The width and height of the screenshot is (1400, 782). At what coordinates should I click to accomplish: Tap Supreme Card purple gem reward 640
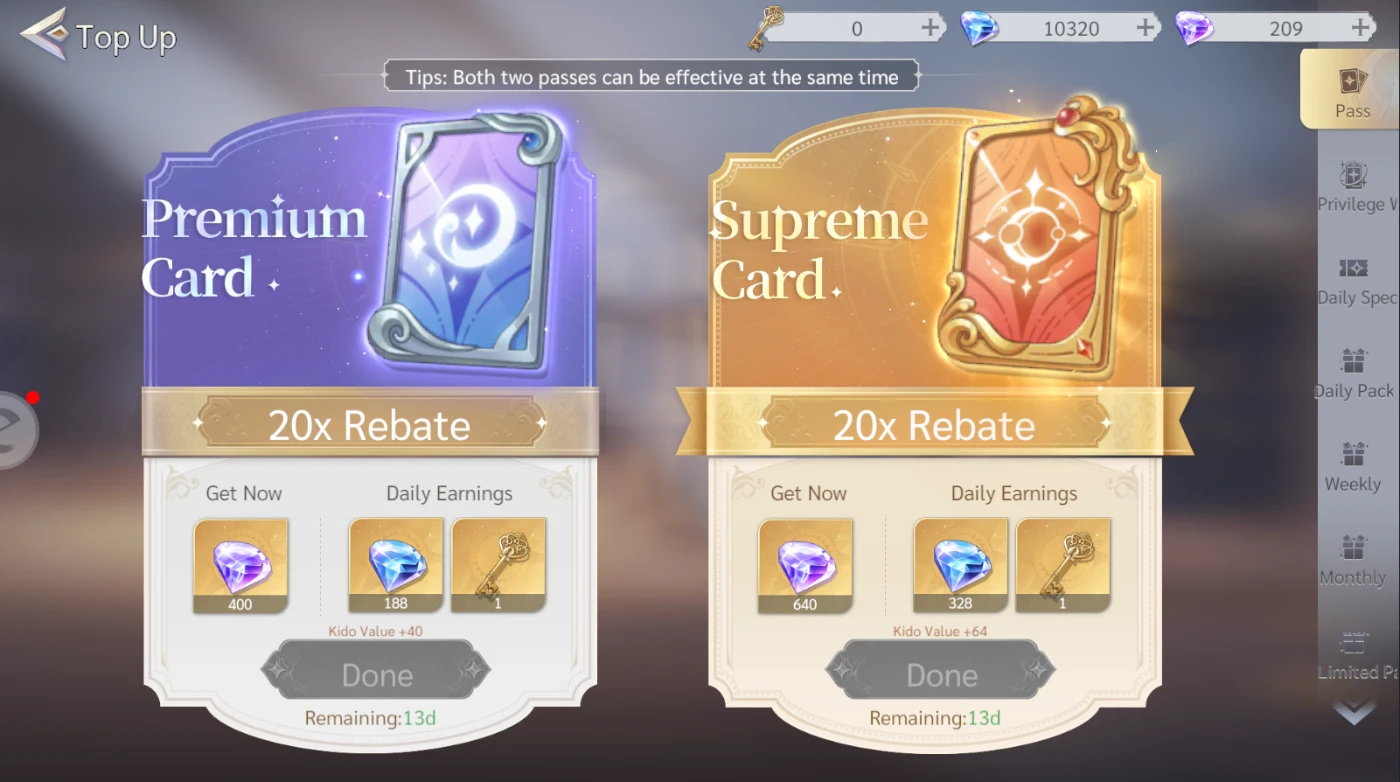[805, 566]
